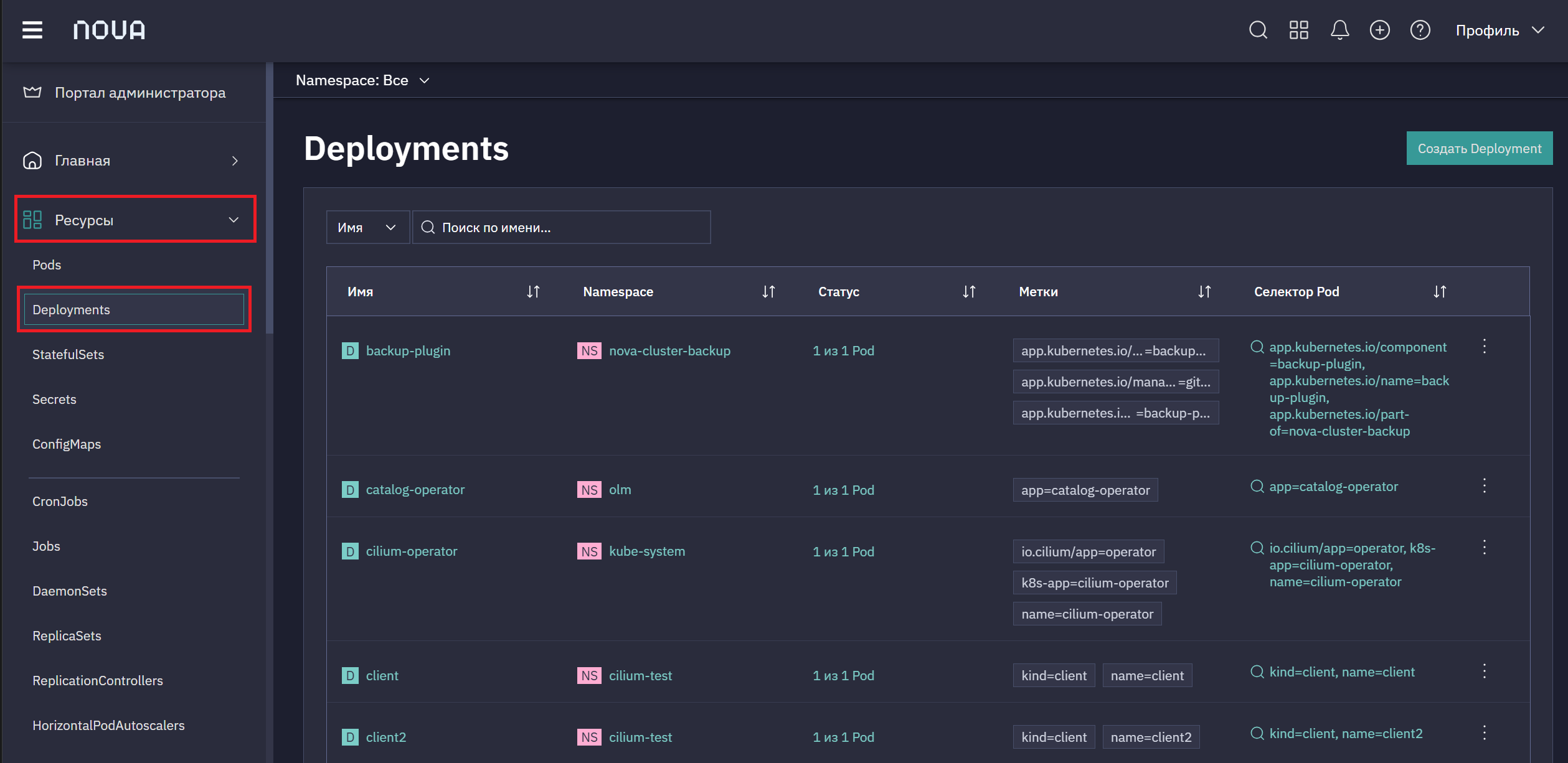The width and height of the screenshot is (1568, 763).
Task: Open HorizontalPodAutoscalers in the sidebar
Action: tap(108, 725)
